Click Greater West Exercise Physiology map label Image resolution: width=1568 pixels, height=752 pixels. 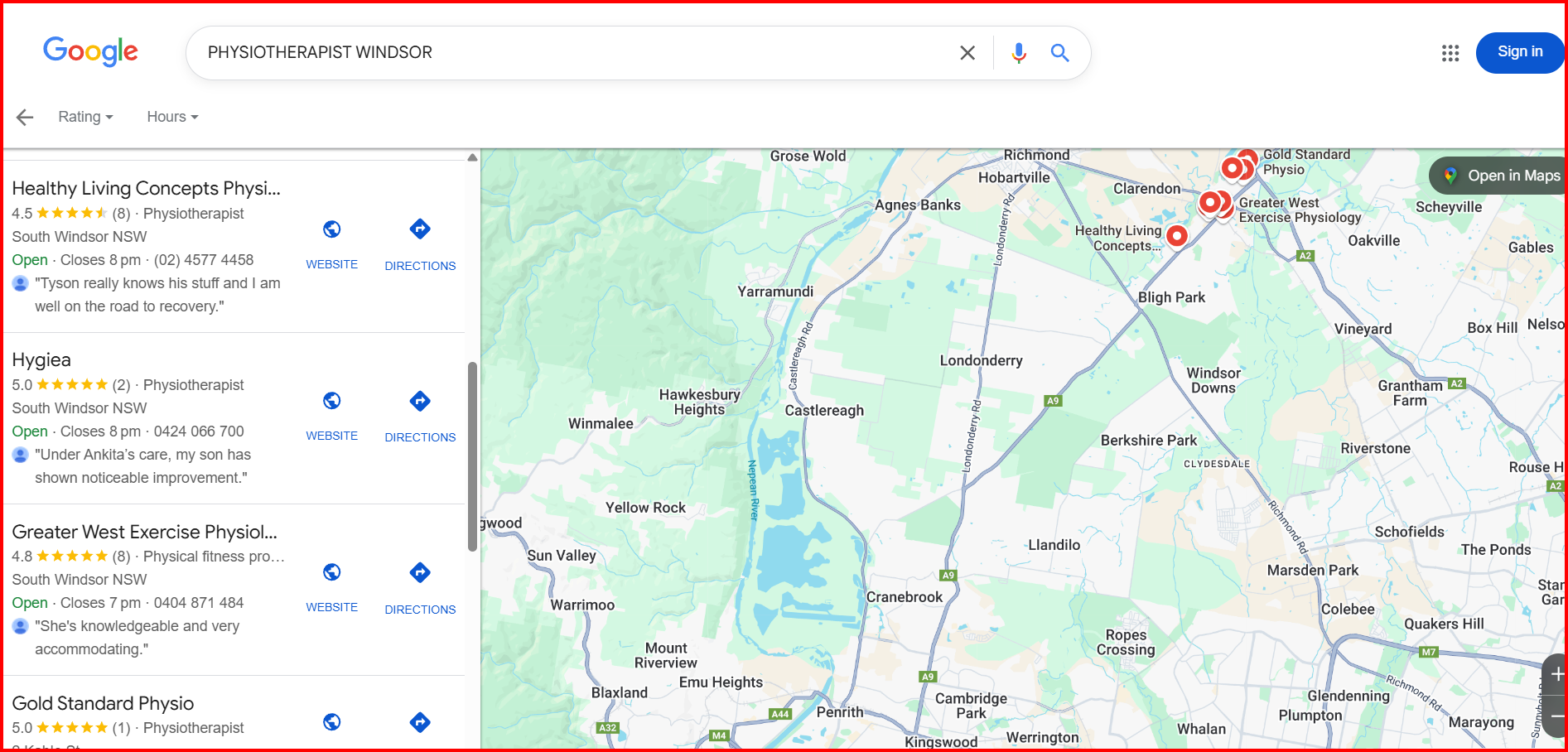[1300, 210]
